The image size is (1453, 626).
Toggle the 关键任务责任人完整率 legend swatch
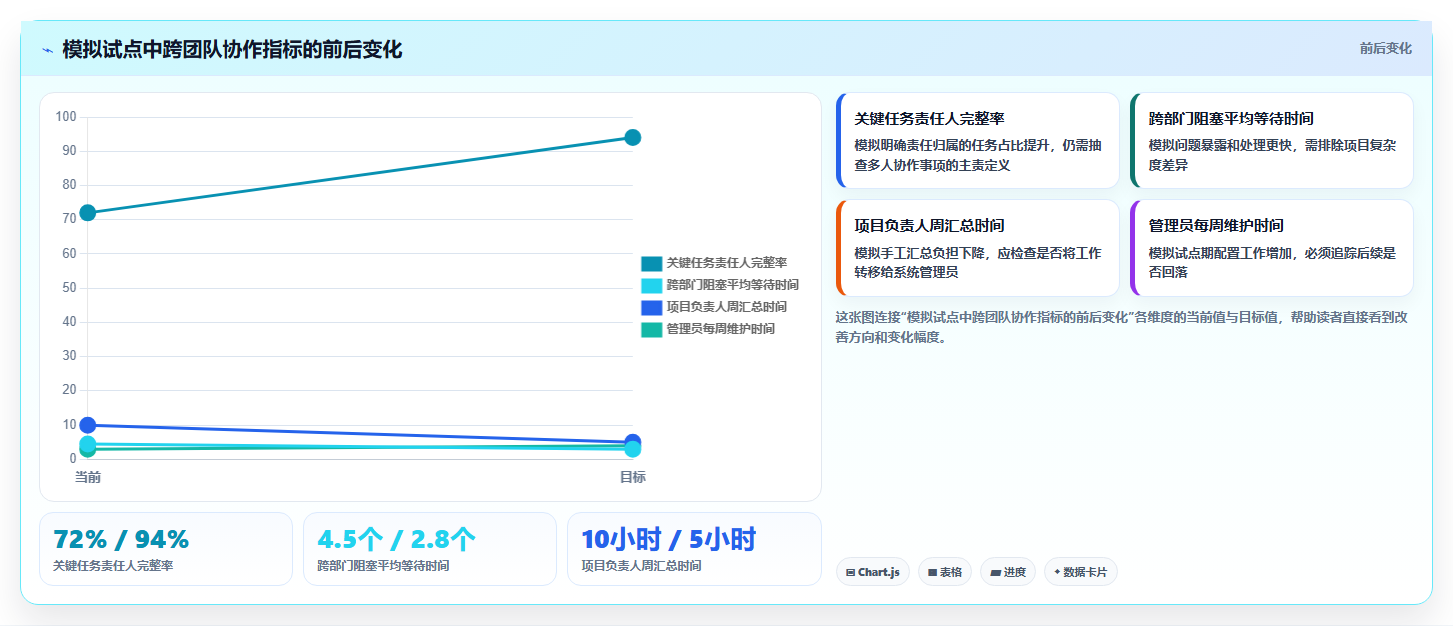(651, 264)
